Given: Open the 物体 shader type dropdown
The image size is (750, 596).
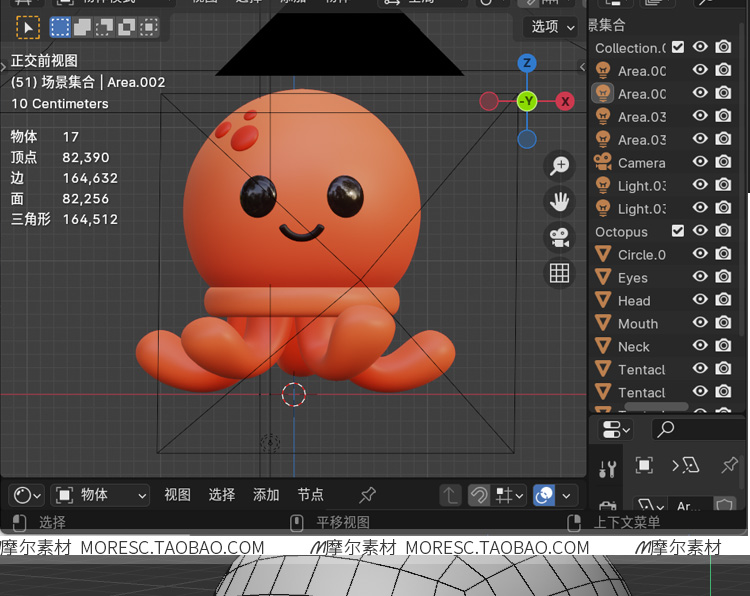Looking at the screenshot, I should click(100, 495).
